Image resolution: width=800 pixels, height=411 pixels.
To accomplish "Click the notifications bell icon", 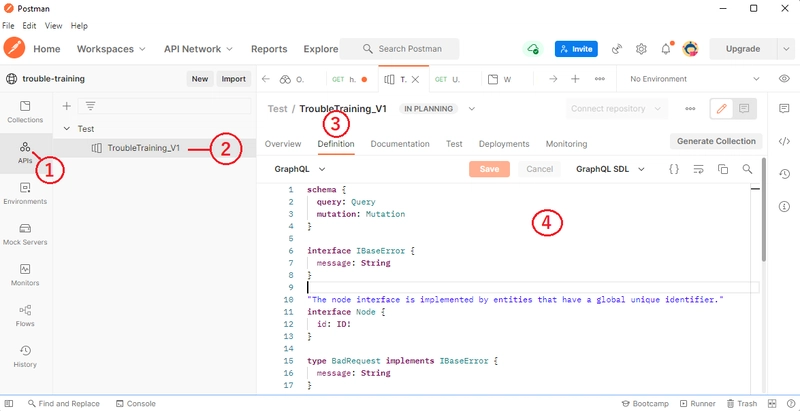I will coord(666,48).
